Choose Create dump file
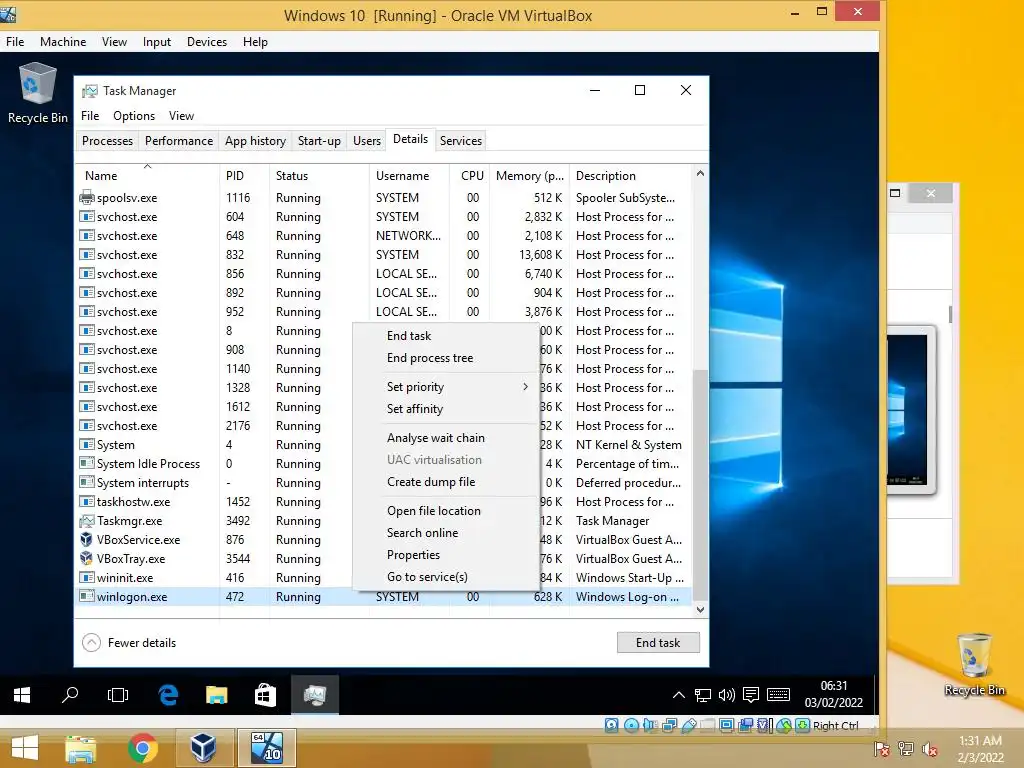This screenshot has width=1024, height=768. click(x=447, y=482)
